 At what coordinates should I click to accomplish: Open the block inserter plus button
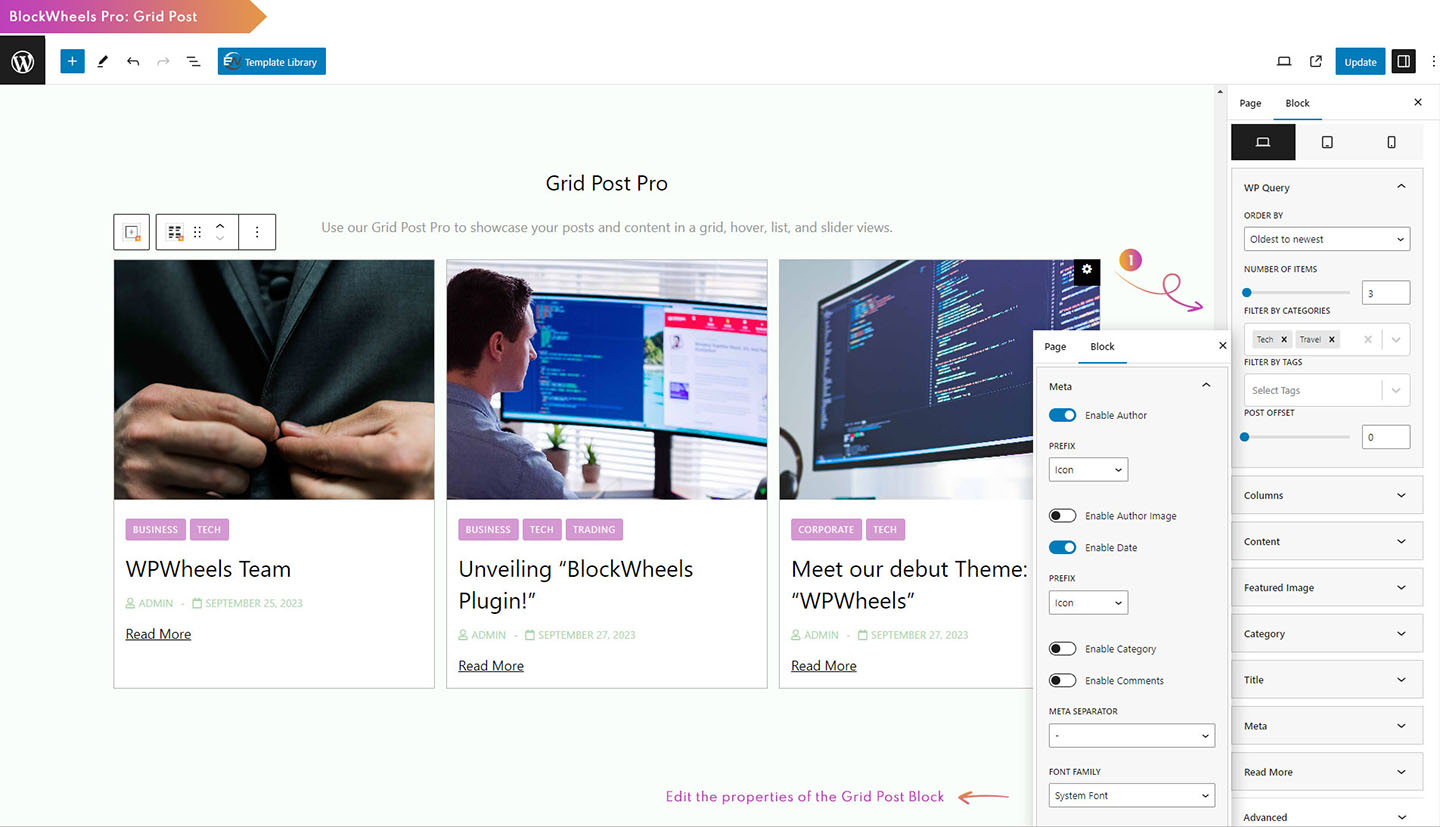pos(72,62)
